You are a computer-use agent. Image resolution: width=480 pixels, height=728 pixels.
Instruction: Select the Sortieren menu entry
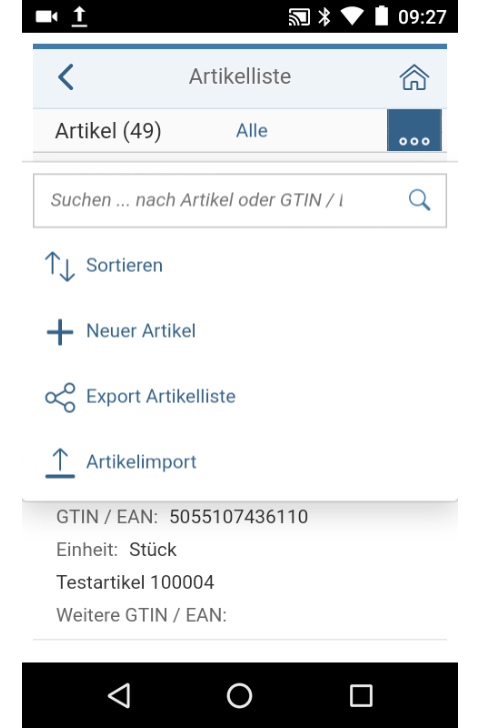pyautogui.click(x=124, y=266)
